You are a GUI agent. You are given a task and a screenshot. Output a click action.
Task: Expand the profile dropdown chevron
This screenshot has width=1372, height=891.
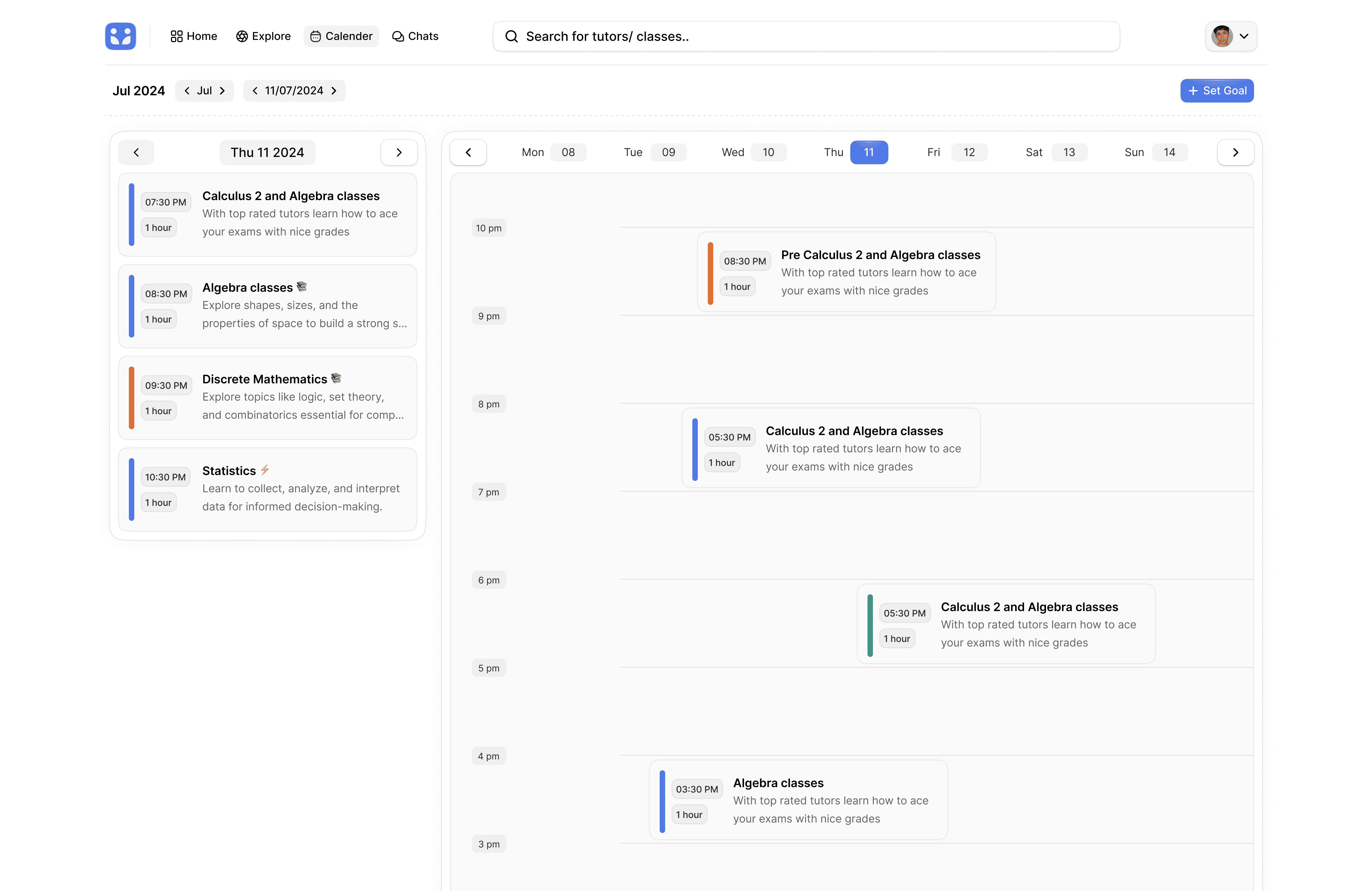(1244, 36)
